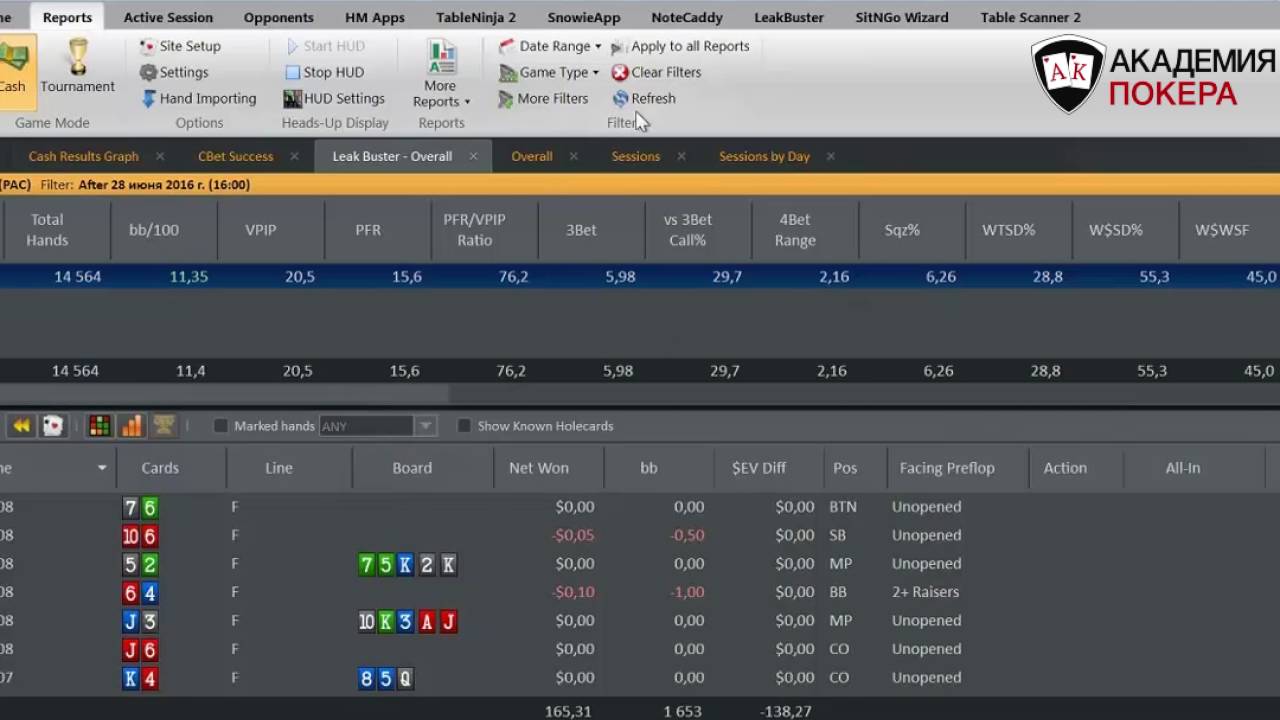The image size is (1280, 720).
Task: Click the yellow rewind arrows icon
Action: (x=21, y=426)
